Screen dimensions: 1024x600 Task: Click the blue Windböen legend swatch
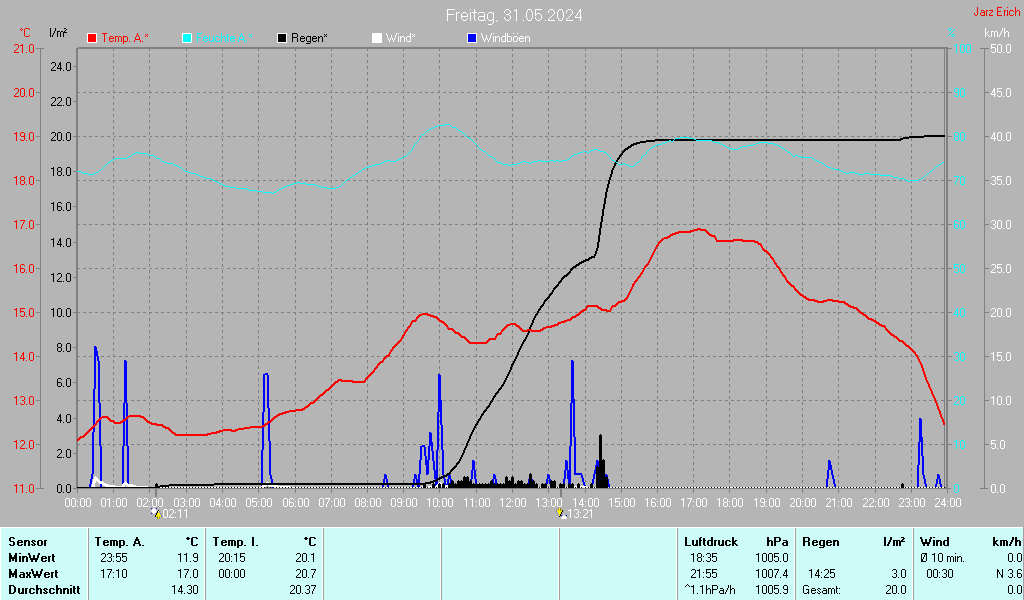click(472, 39)
